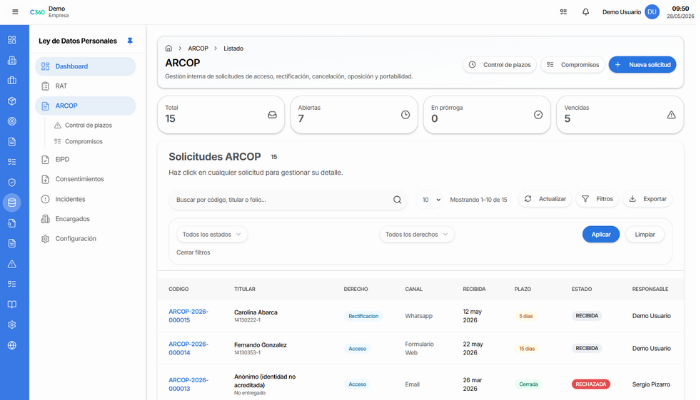Open request ARCOP-2026-000013
This screenshot has height=400, width=700.
188,384
